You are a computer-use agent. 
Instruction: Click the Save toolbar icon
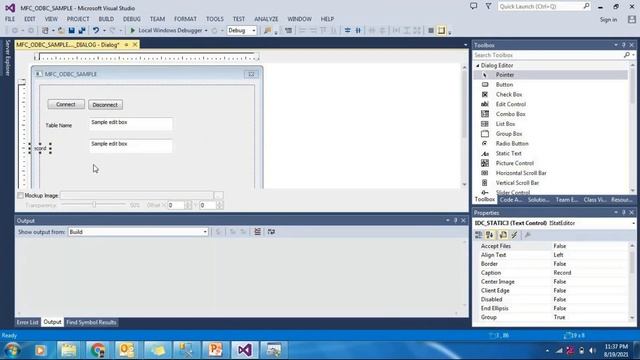click(x=71, y=31)
